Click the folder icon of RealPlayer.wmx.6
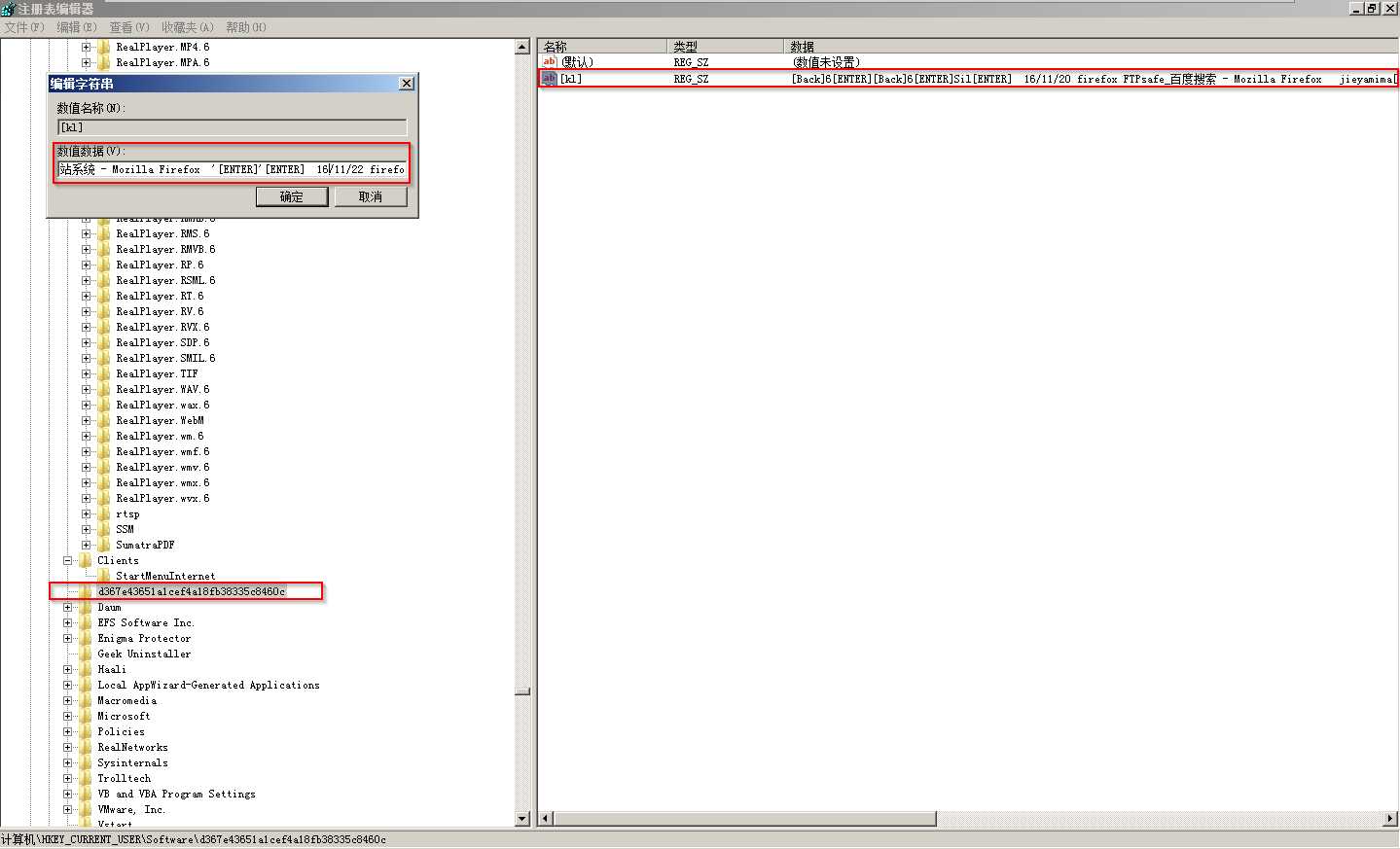1400x849 pixels. coord(104,482)
